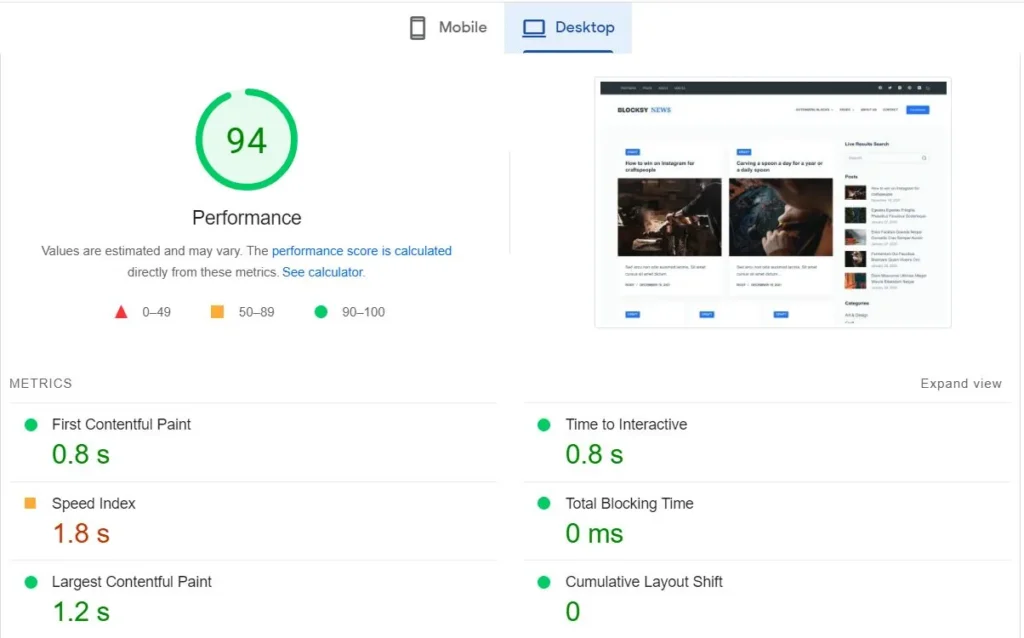Screen dimensions: 1024x638
Task: Click the green dot beside Largest Contentful Paint
Action: (x=31, y=582)
